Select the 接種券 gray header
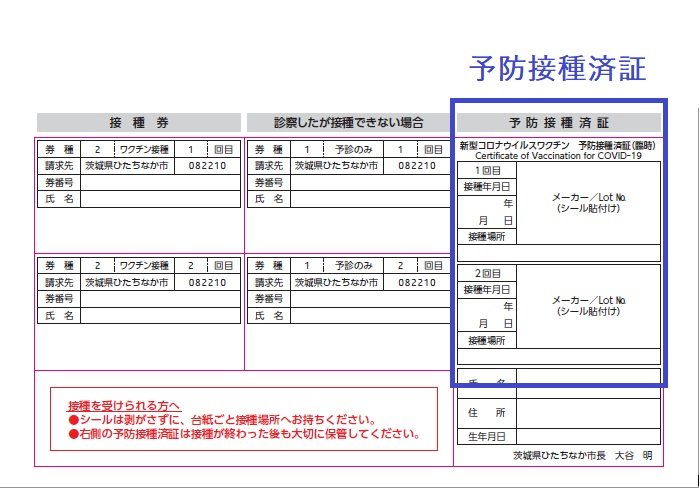This screenshot has height=500, width=700. click(139, 122)
